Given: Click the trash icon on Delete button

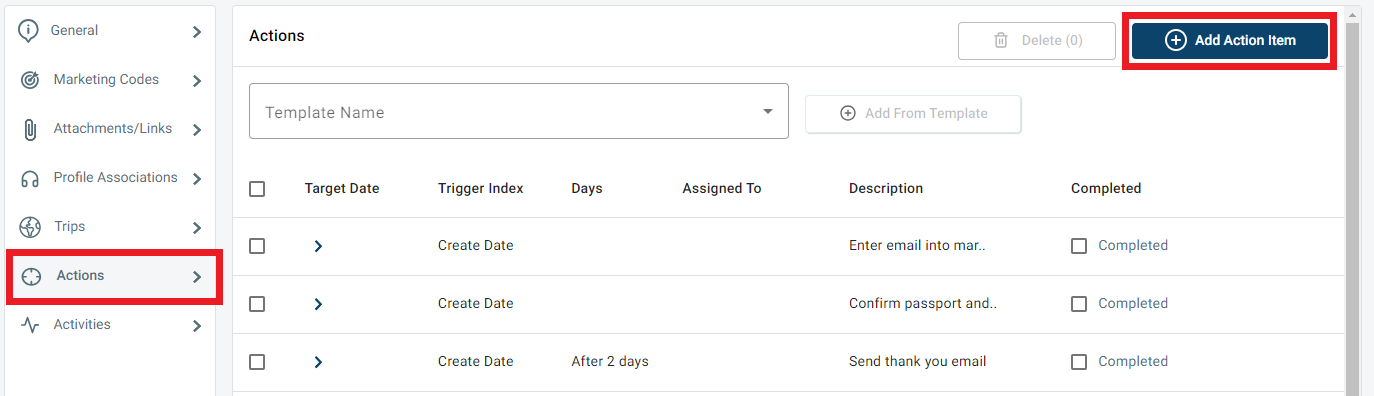Looking at the screenshot, I should point(1000,41).
